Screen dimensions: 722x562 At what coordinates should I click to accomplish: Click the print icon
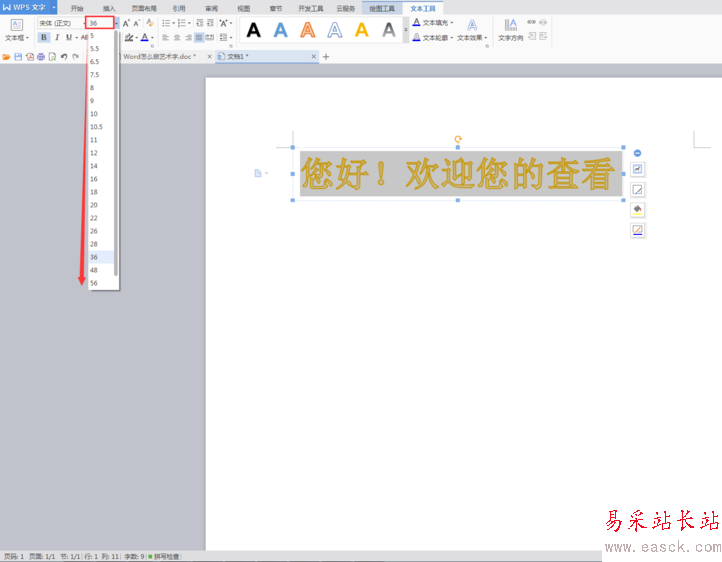(x=41, y=57)
